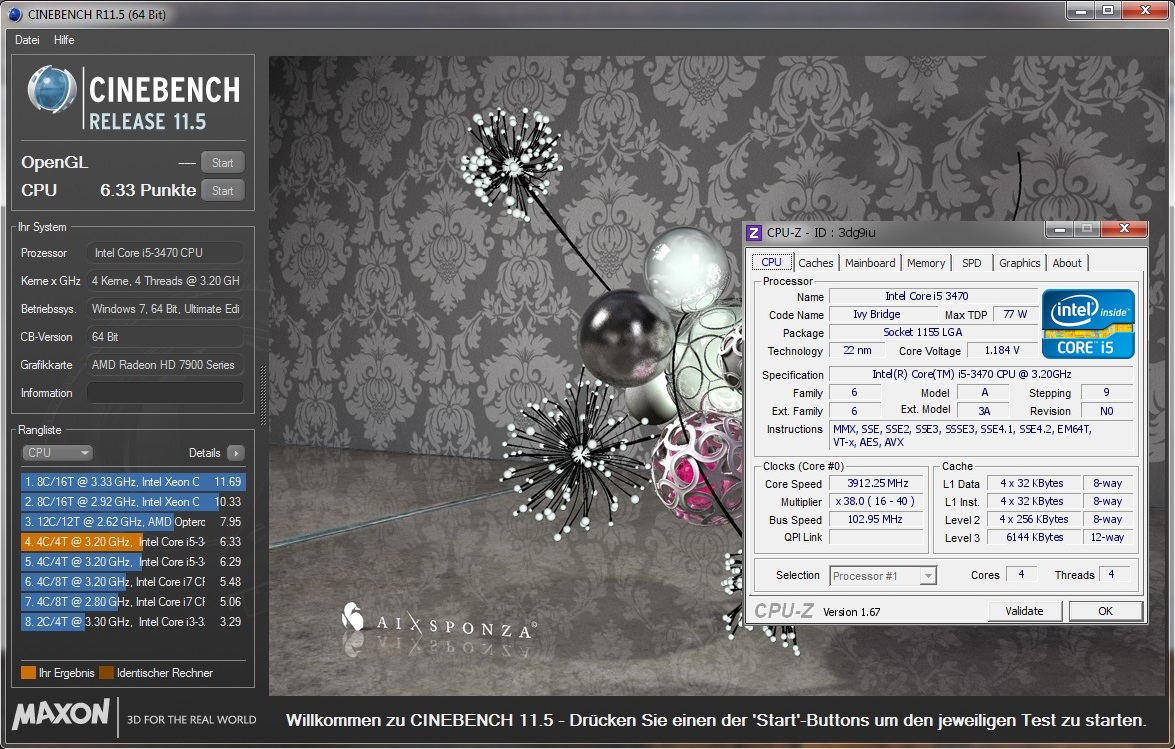Switch to the About tab in CPU-Z
This screenshot has height=749, width=1175.
tap(1066, 263)
